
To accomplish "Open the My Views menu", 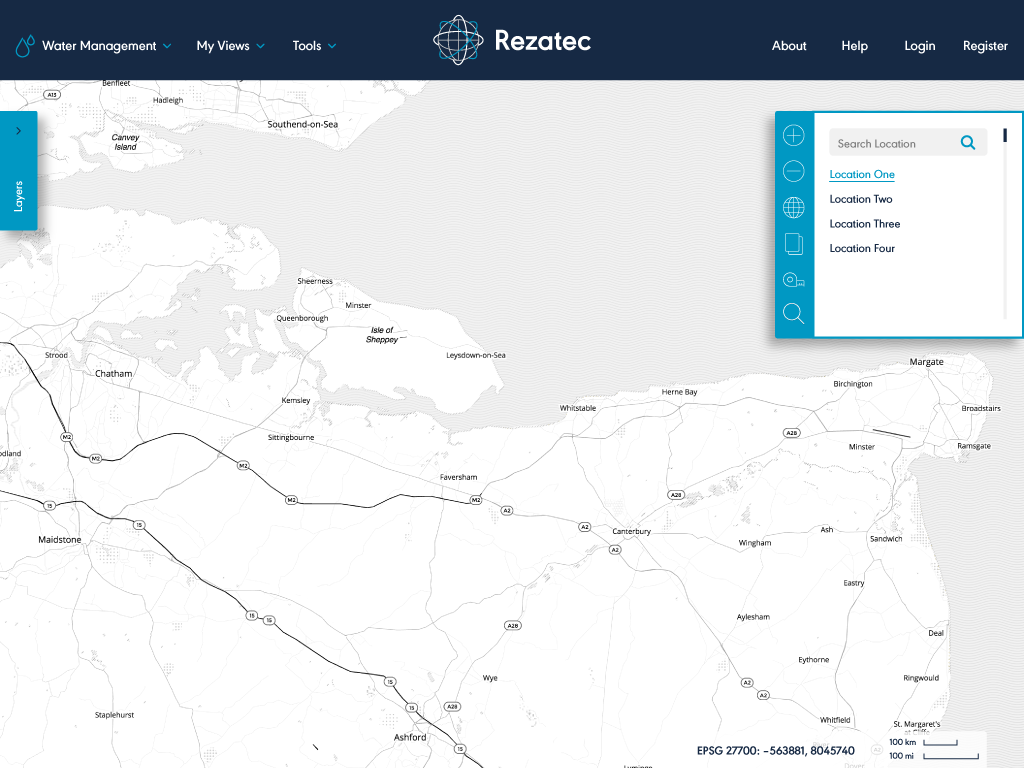I will [223, 46].
